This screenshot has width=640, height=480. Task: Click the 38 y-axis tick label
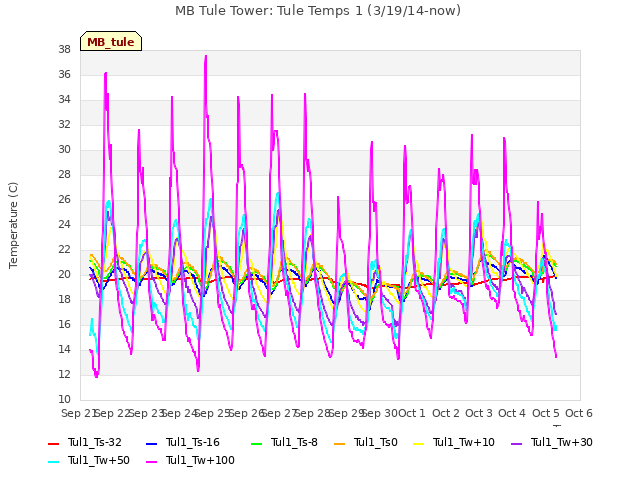[64, 49]
